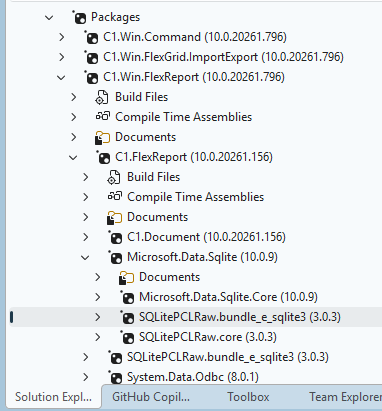Select Compile Time Assemblies label under C1.FlexReport
This screenshot has width=382, height=411.
196,197
